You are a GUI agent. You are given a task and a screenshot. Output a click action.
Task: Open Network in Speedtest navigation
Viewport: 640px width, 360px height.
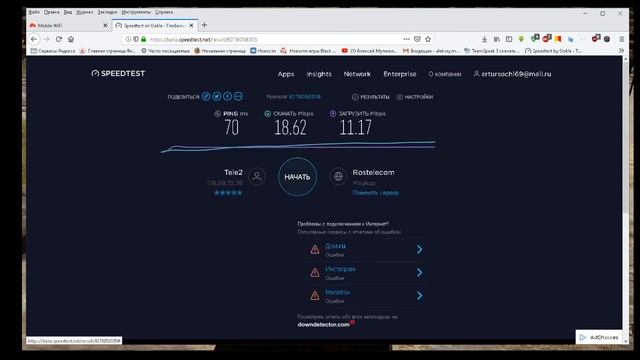pos(357,74)
